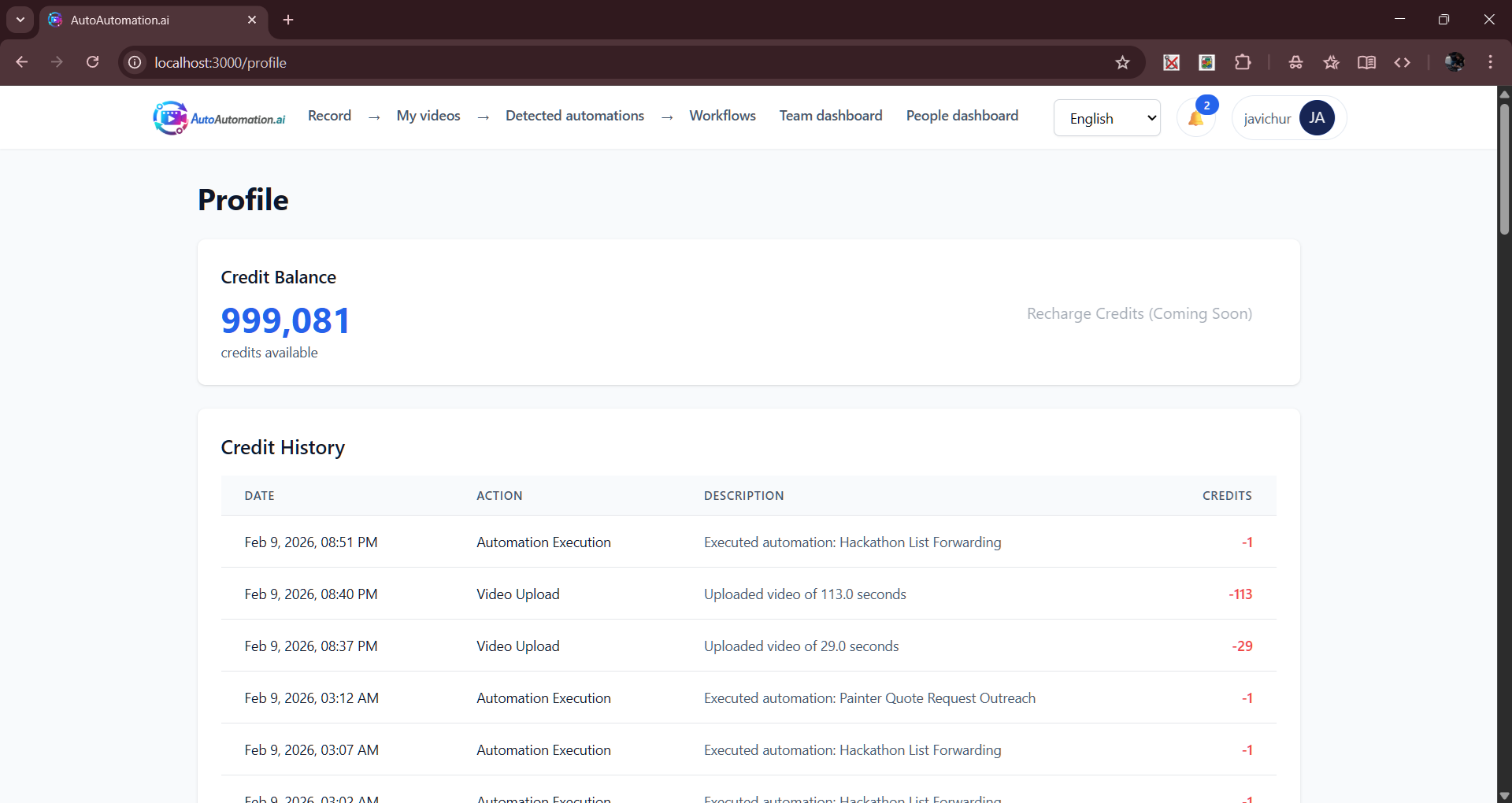Select the AutoAutomation.ai browser tab
This screenshot has height=803, width=1512.
154,20
